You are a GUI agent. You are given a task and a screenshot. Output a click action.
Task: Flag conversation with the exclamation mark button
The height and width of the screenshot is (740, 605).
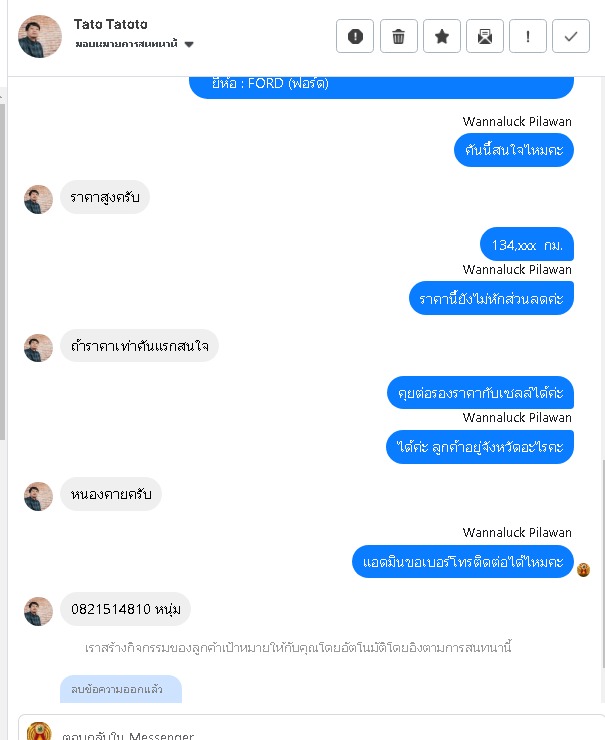[528, 36]
